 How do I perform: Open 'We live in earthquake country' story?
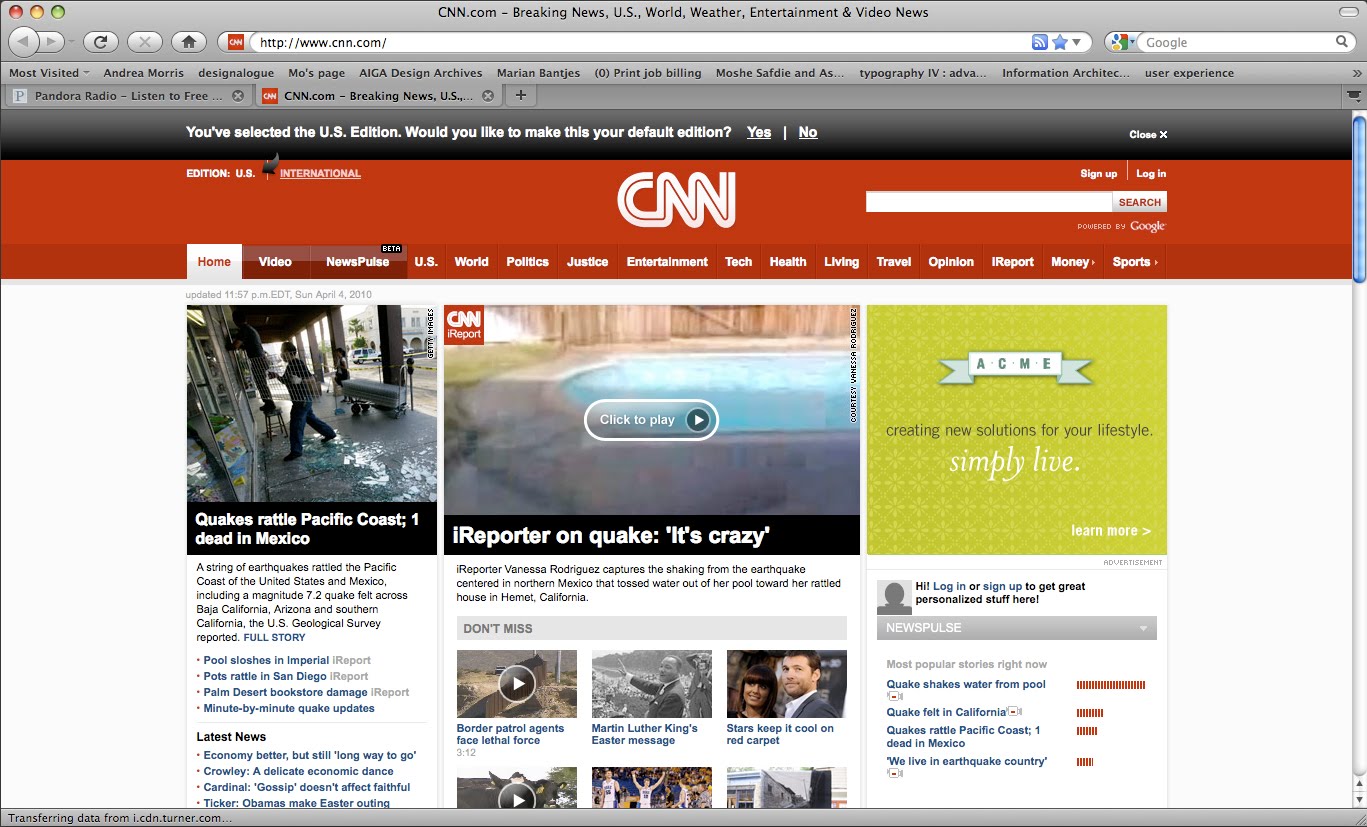tap(967, 761)
